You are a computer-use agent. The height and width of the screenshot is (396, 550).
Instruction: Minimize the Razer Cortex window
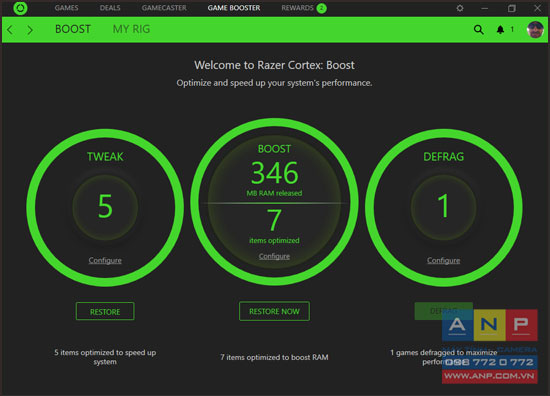tap(484, 8)
